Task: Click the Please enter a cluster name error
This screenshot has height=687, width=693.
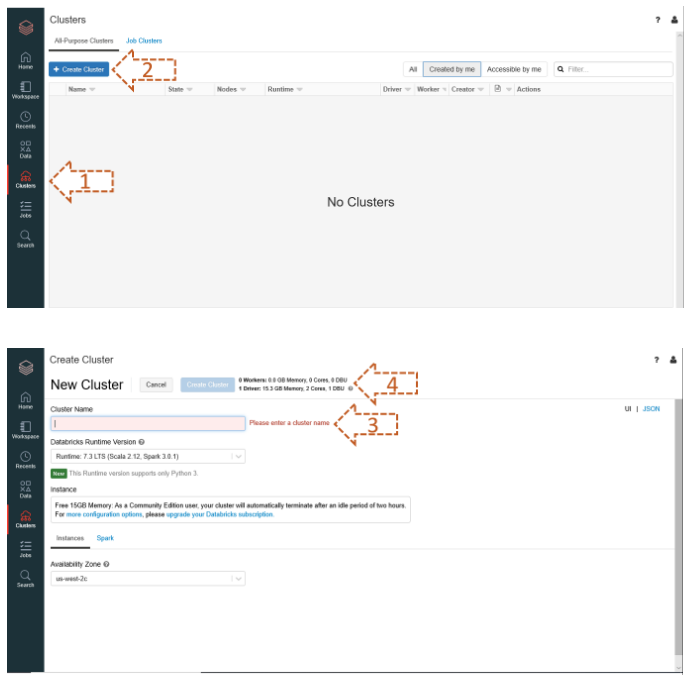Action: [x=289, y=423]
